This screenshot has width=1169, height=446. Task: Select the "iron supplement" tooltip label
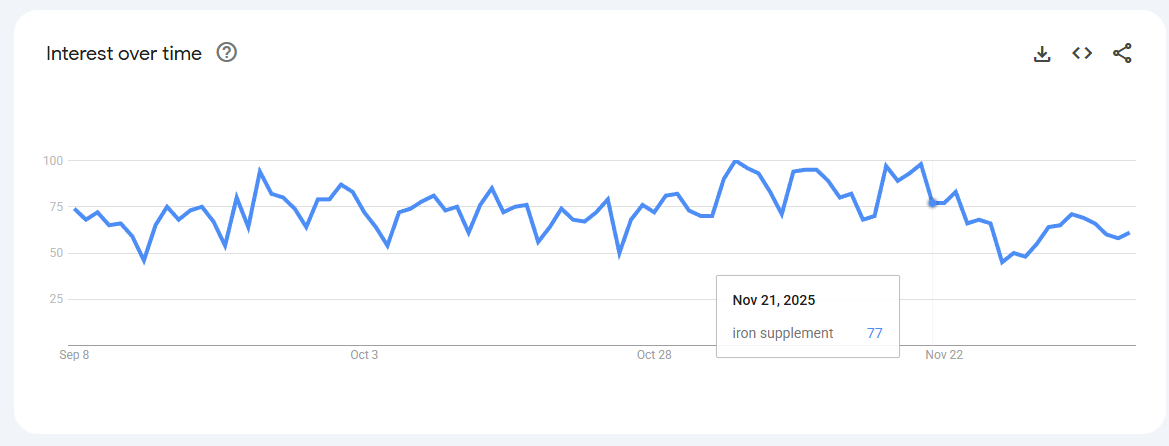[783, 333]
